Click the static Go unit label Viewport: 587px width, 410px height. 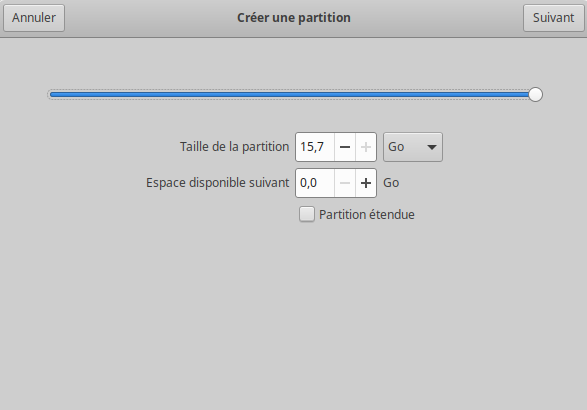[391, 183]
